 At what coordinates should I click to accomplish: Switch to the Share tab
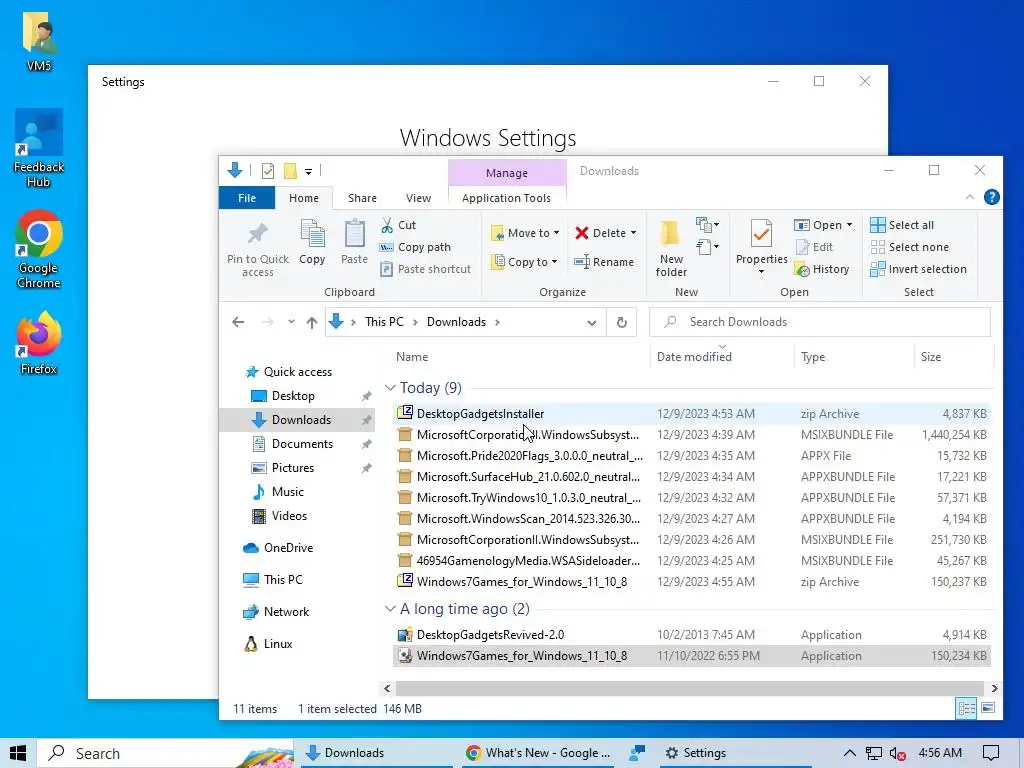362,198
